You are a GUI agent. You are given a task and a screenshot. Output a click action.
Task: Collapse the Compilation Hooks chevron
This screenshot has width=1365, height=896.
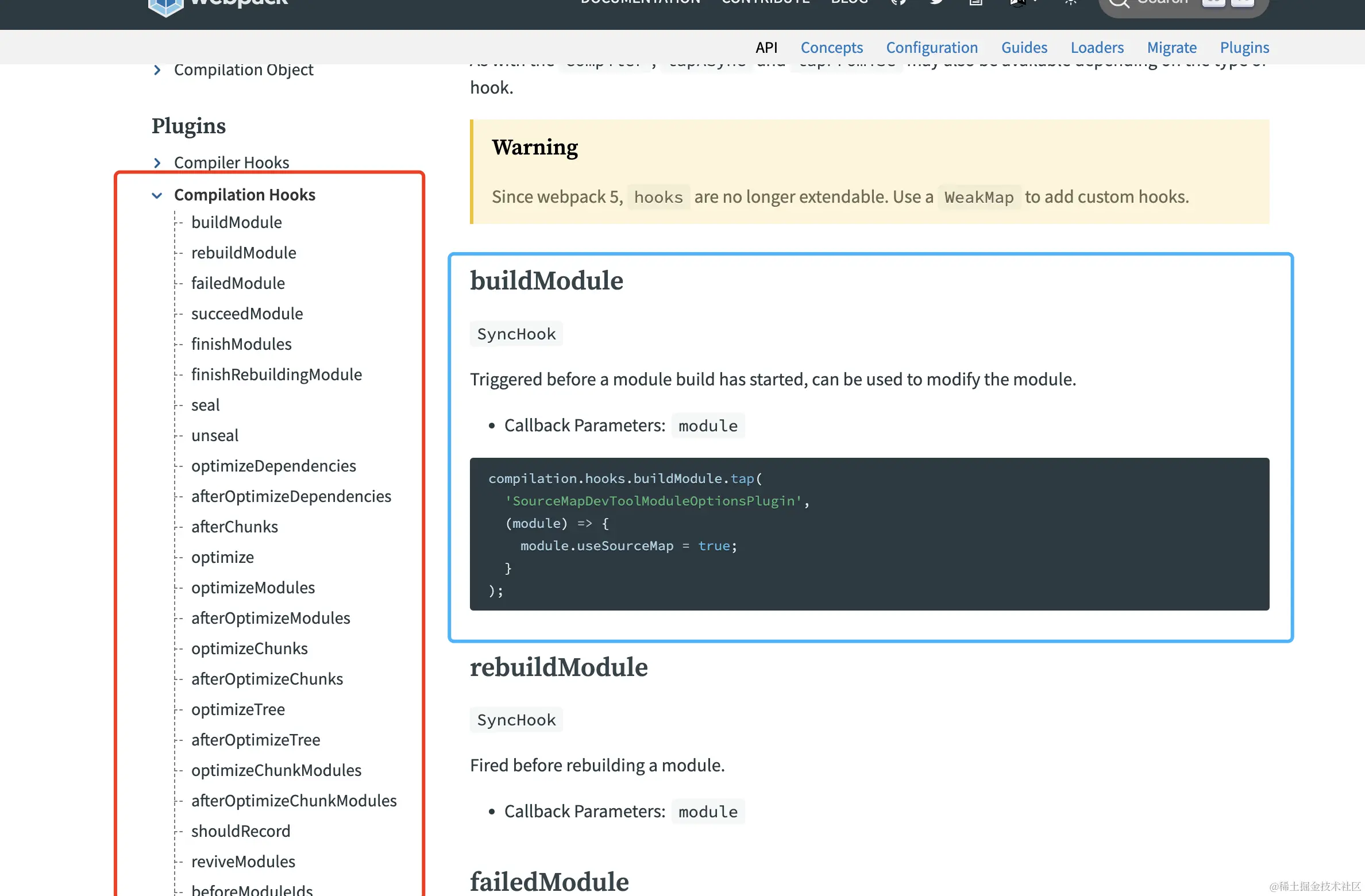click(157, 195)
